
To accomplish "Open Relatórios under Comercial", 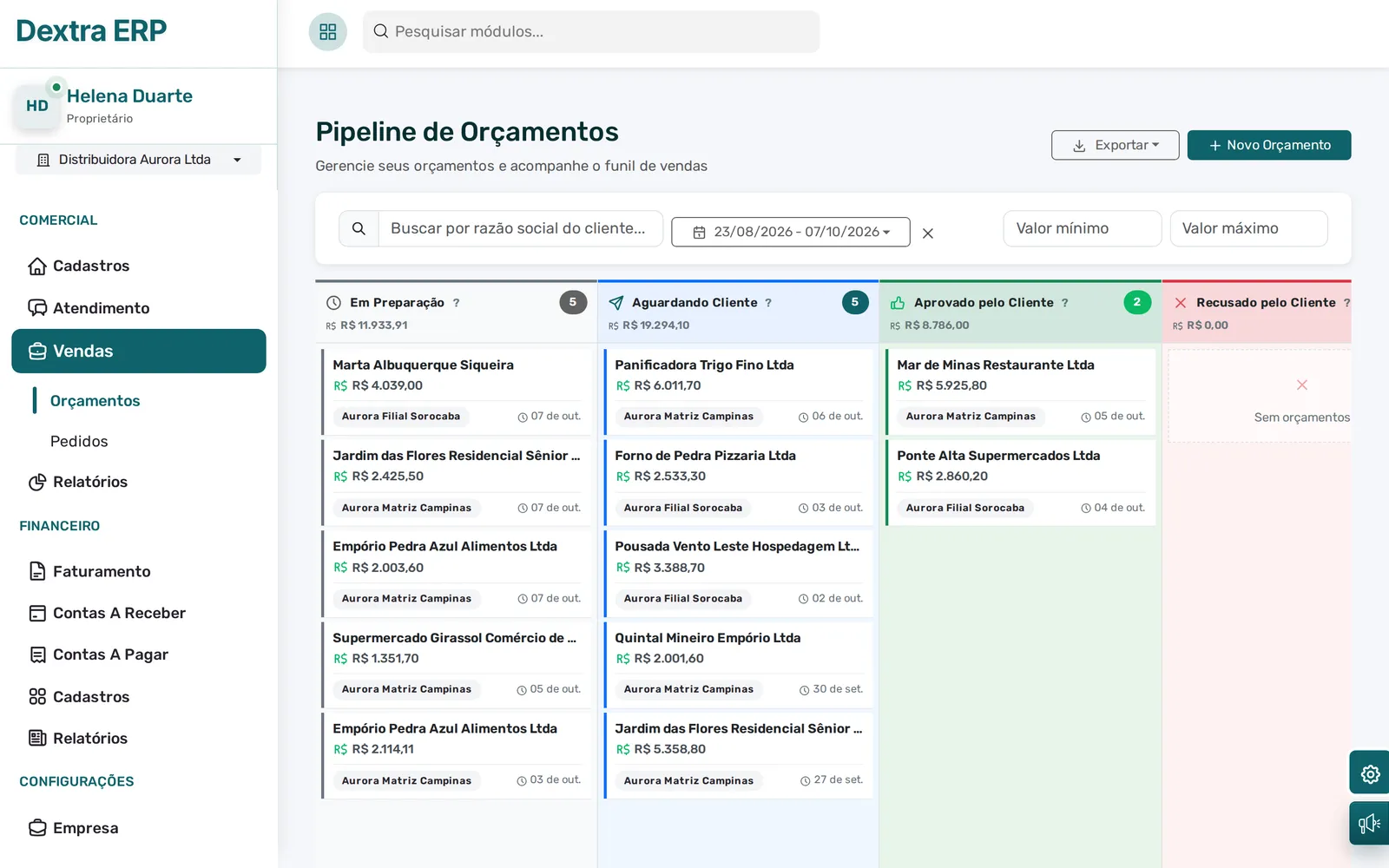I will (139, 482).
